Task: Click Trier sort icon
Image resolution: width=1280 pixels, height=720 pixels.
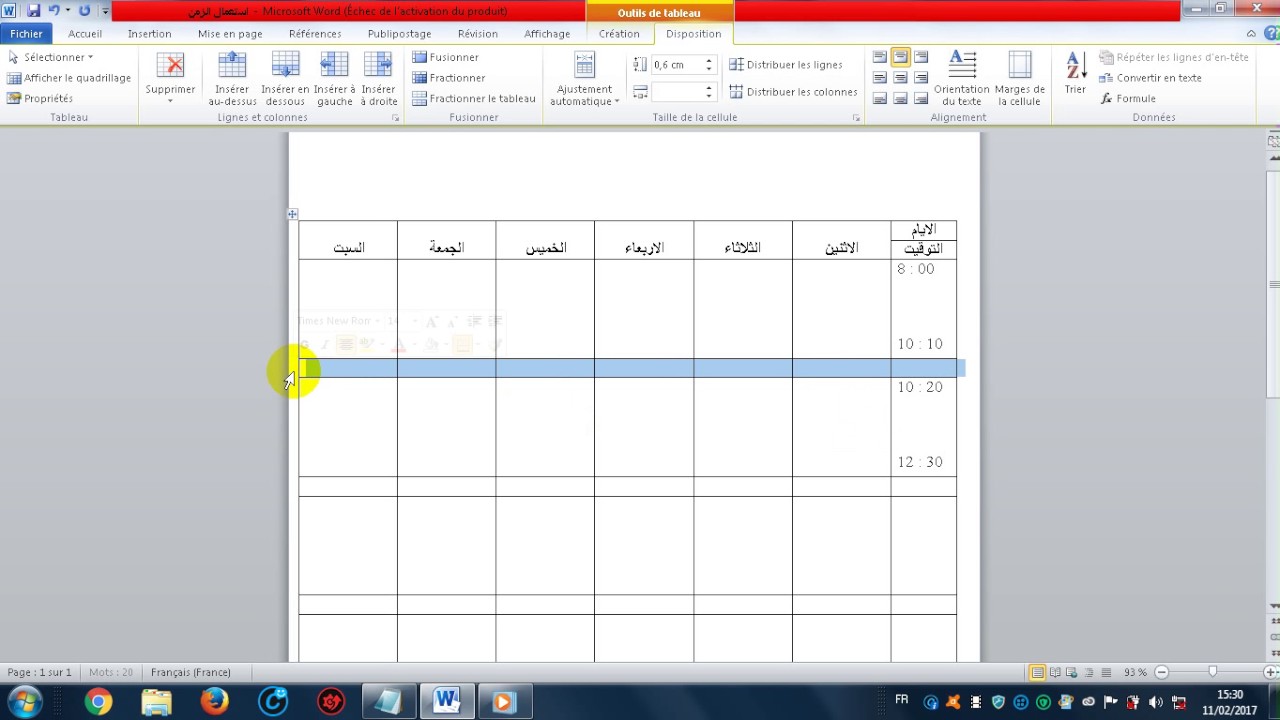Action: click(x=1075, y=67)
